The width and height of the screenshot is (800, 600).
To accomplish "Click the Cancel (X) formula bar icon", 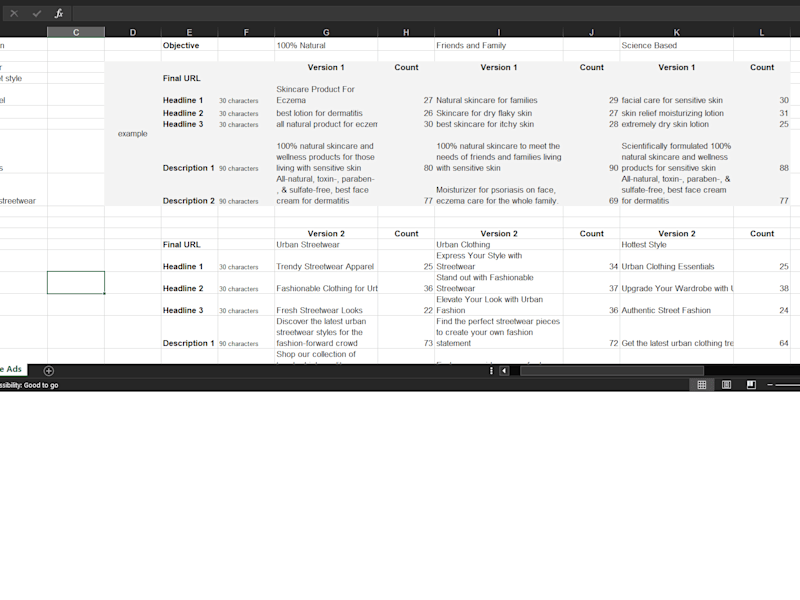I will [14, 14].
